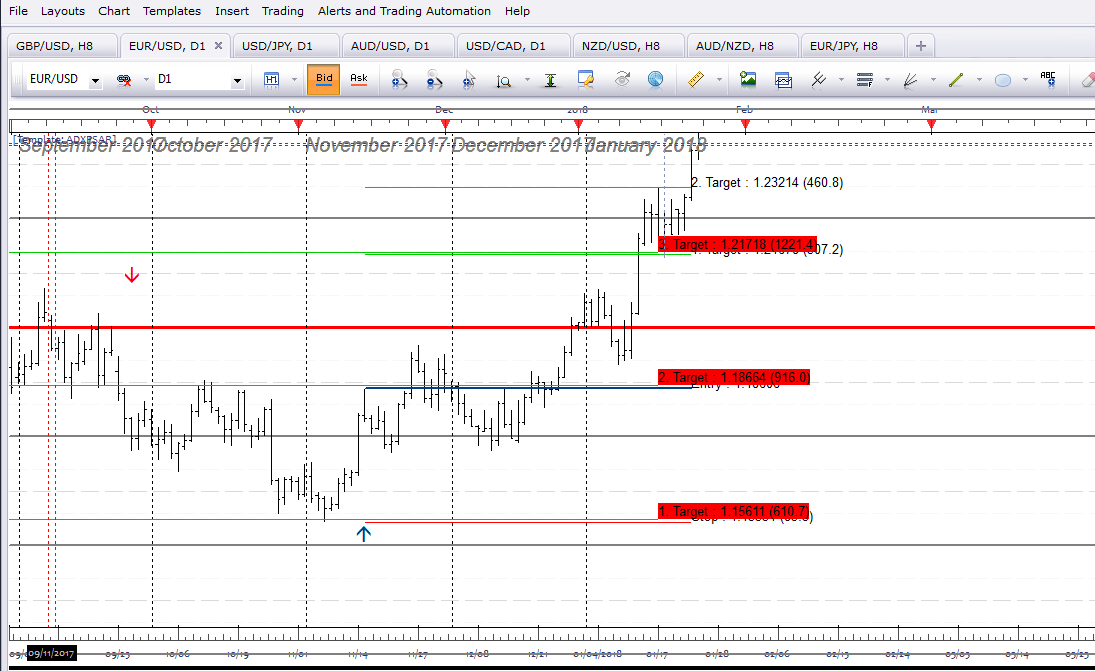Click the vertical zoom magnifier icon
Viewport: 1095px width, 671px height.
(x=504, y=80)
